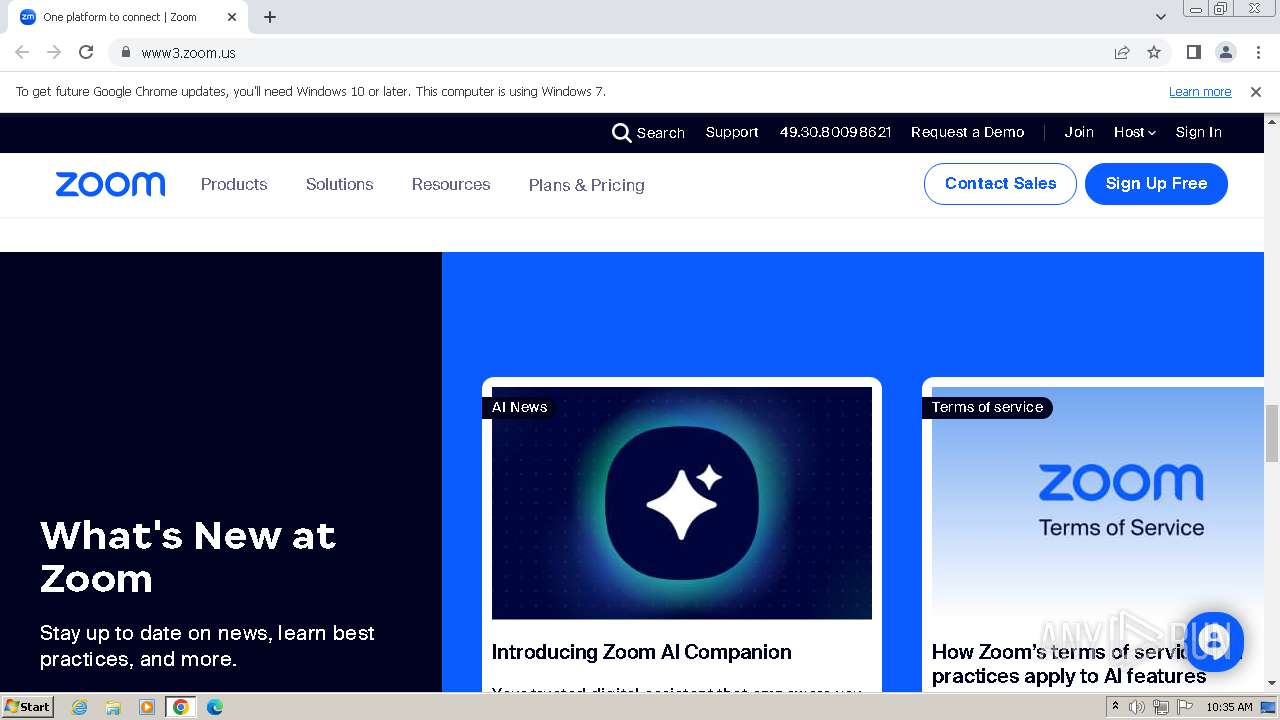Image resolution: width=1280 pixels, height=720 pixels.
Task: Open the Zoom chat assistant bubble
Action: (x=1213, y=641)
